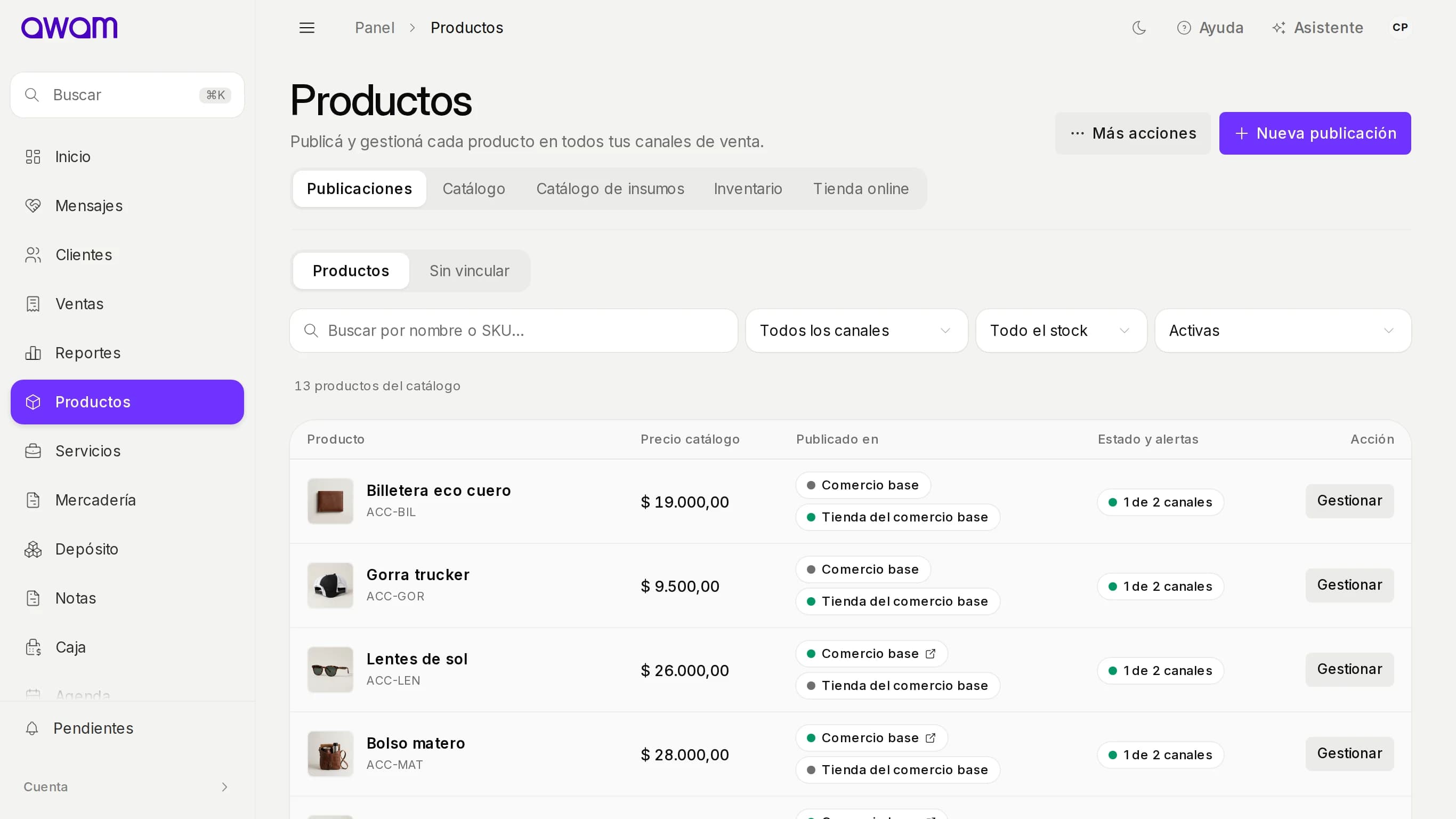The width and height of the screenshot is (1456, 819).
Task: Click the Pendientes bell icon
Action: (32, 728)
